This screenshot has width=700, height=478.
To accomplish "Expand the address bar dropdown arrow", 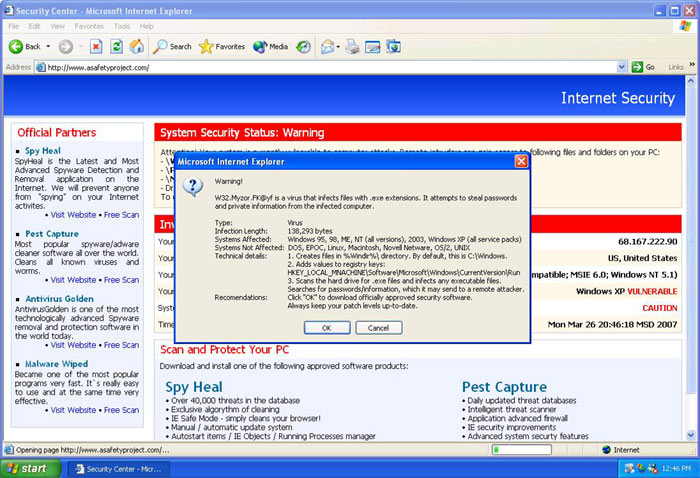I will tap(622, 67).
